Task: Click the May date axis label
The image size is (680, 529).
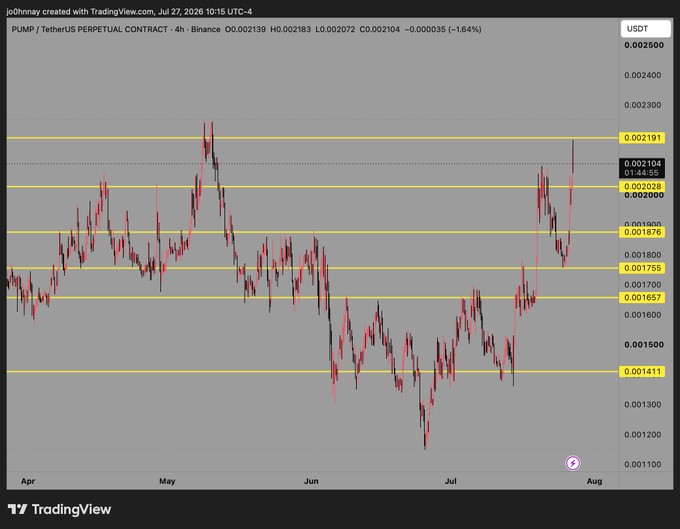Action: (x=167, y=481)
